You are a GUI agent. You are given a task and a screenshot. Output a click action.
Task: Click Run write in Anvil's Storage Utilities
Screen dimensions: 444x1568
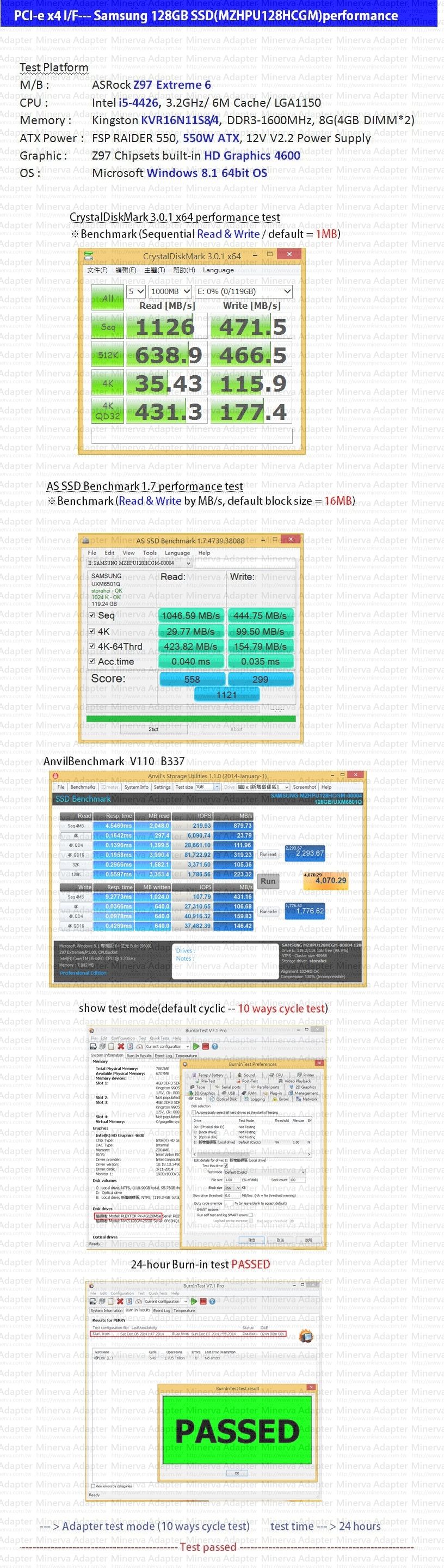tap(268, 911)
